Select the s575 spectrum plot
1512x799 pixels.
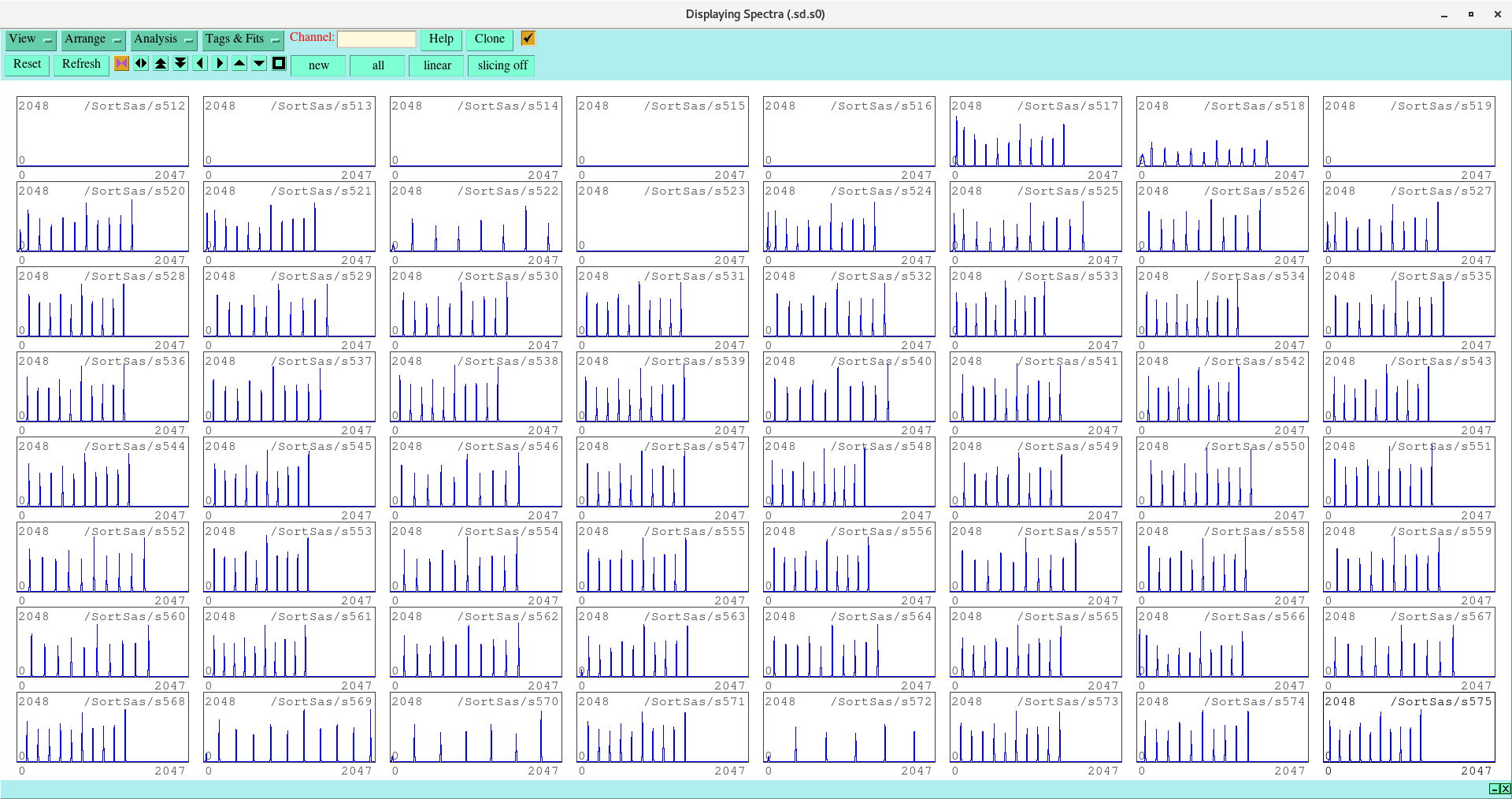tap(1409, 727)
